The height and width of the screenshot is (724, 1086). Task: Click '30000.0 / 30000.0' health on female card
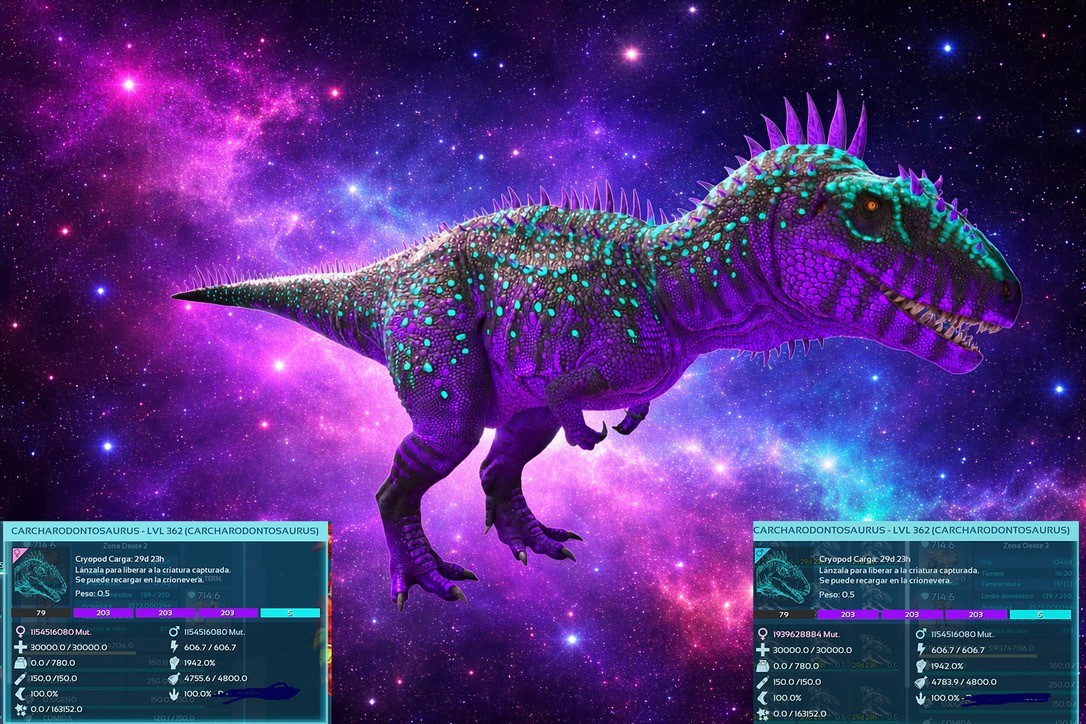[69, 647]
